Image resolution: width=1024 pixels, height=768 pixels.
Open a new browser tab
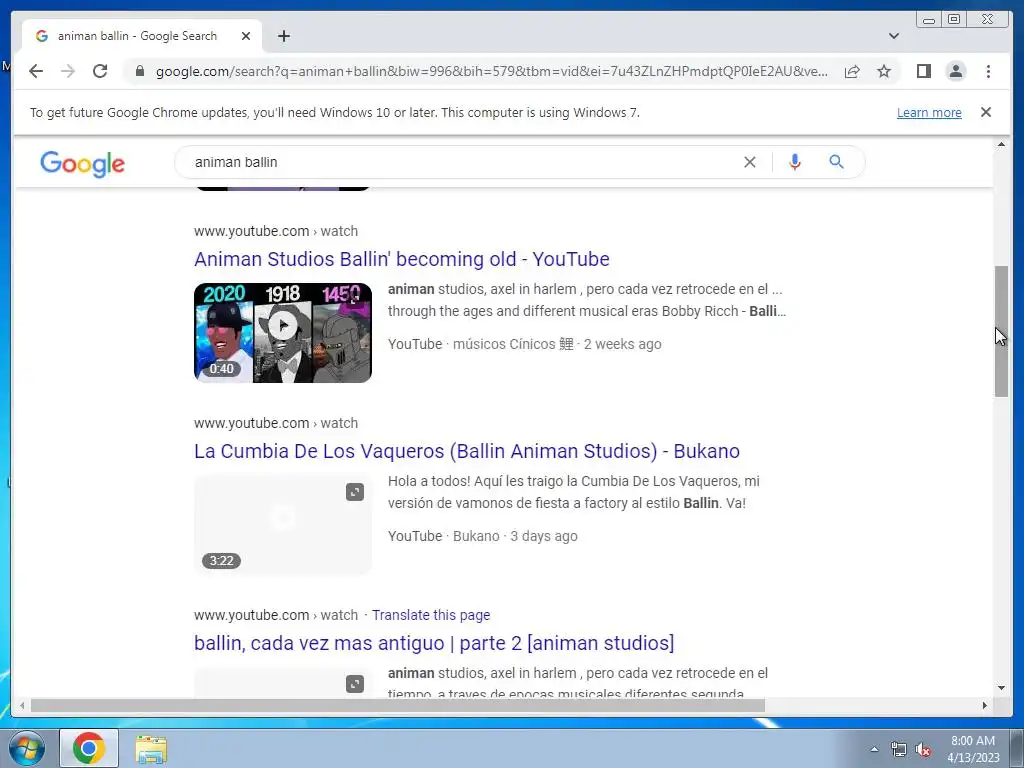click(283, 36)
